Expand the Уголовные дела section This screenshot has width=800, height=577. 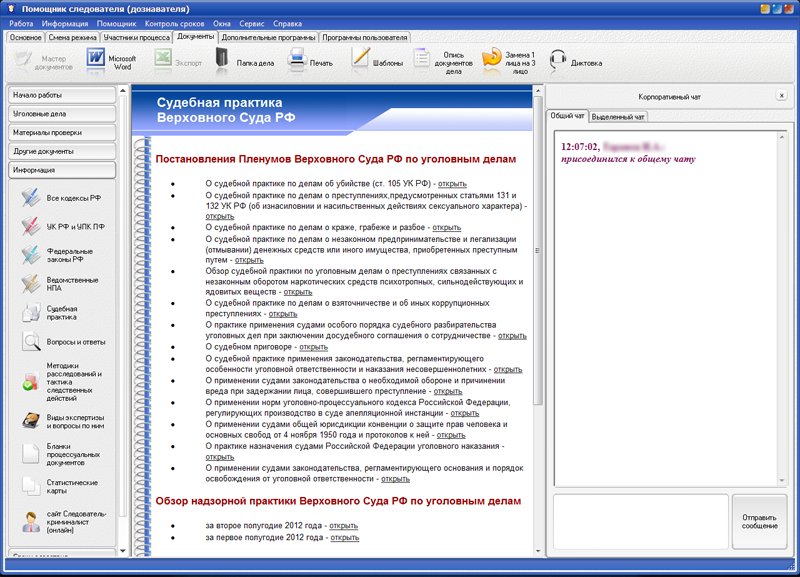point(66,114)
